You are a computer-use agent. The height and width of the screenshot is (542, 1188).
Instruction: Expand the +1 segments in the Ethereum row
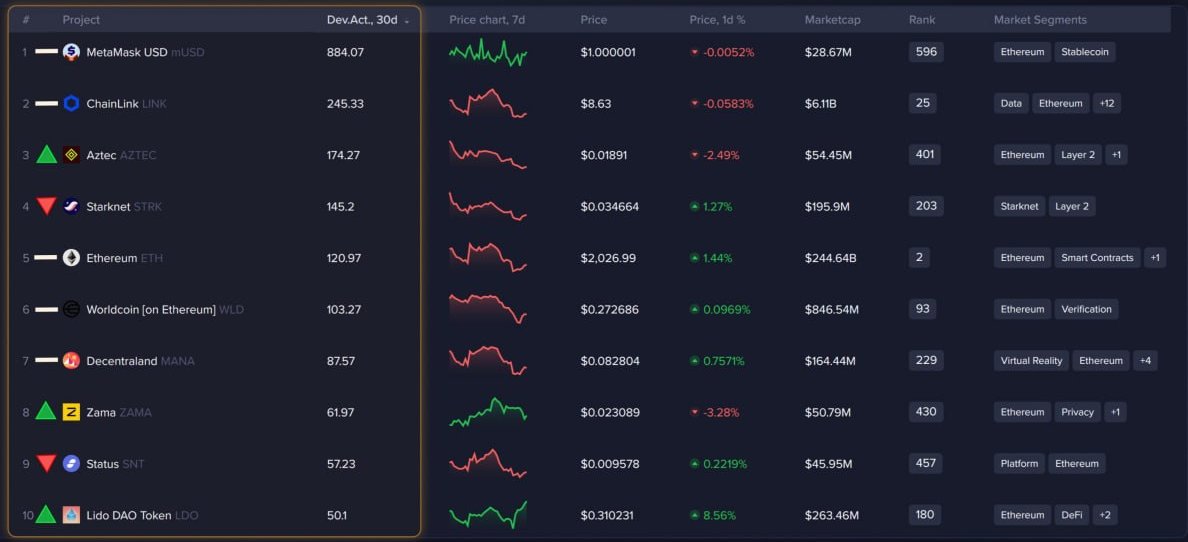(x=1155, y=258)
